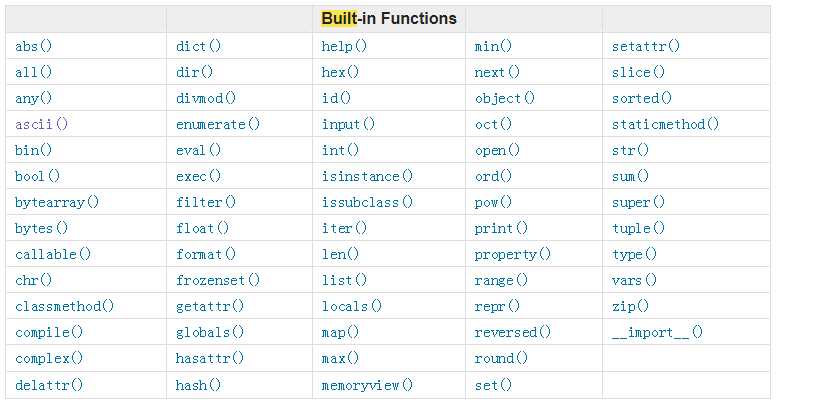
Task: Select the min() link
Action: tap(493, 46)
